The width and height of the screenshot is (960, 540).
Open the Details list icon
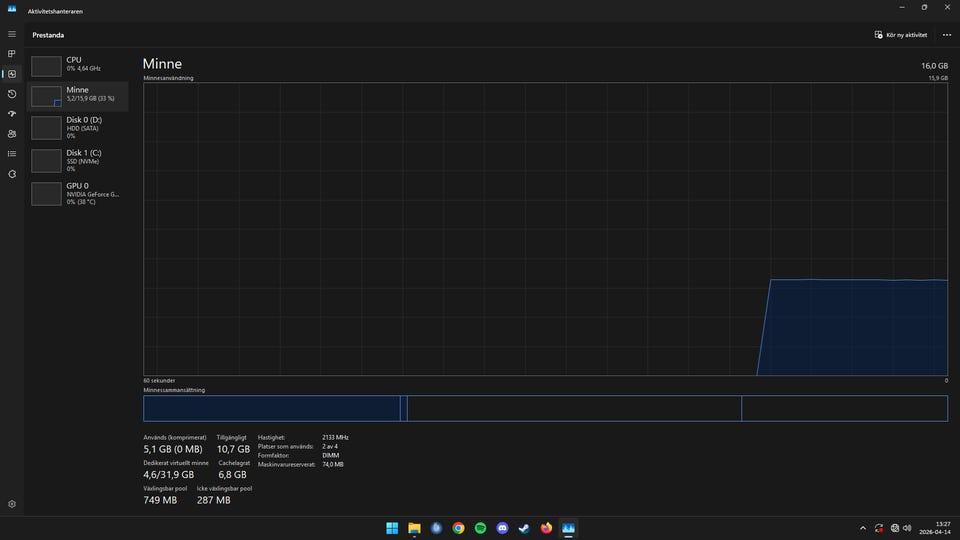[12, 154]
